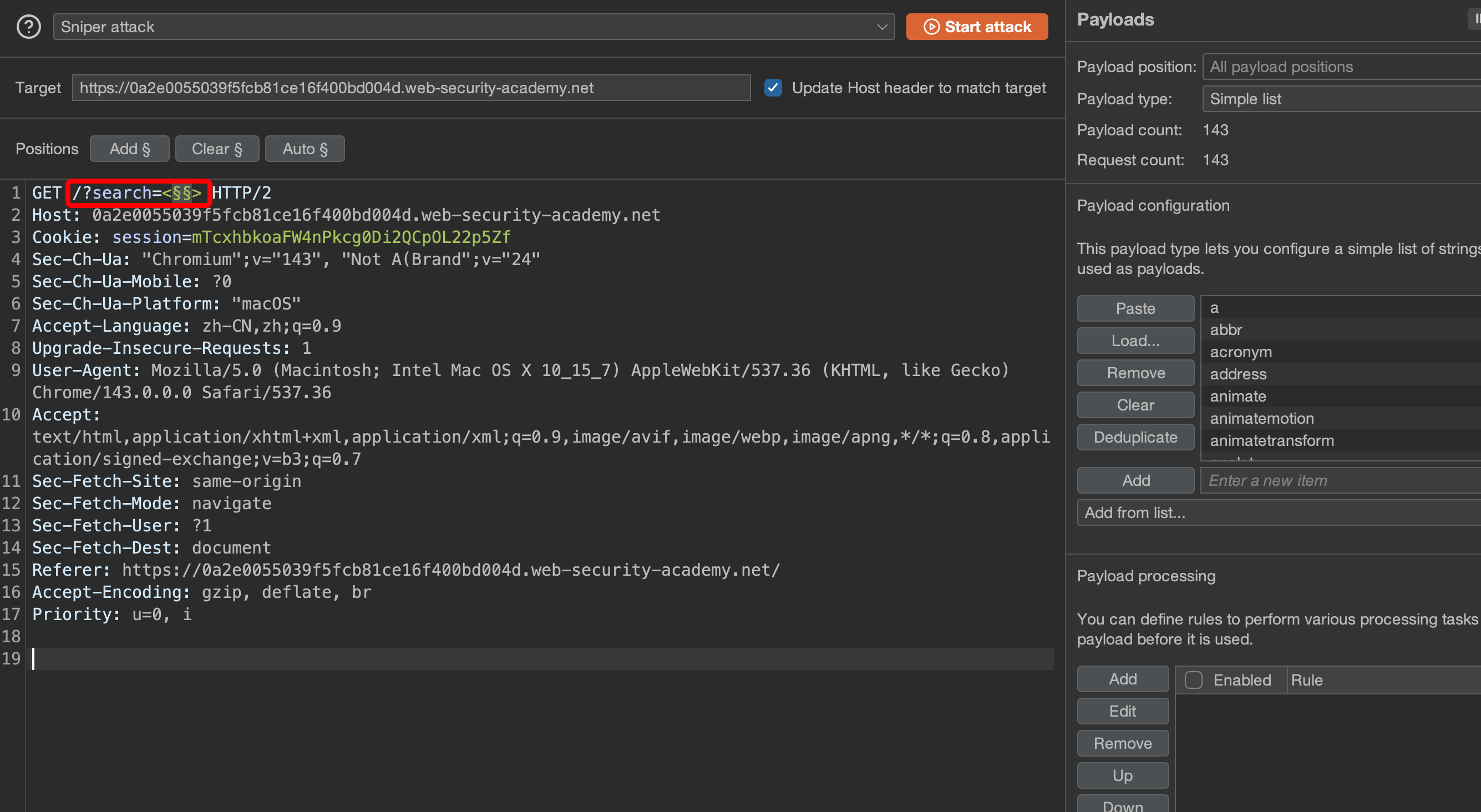Click the Deduplicate payload list button
Screen dimensions: 1481x812
pyautogui.click(x=1135, y=437)
